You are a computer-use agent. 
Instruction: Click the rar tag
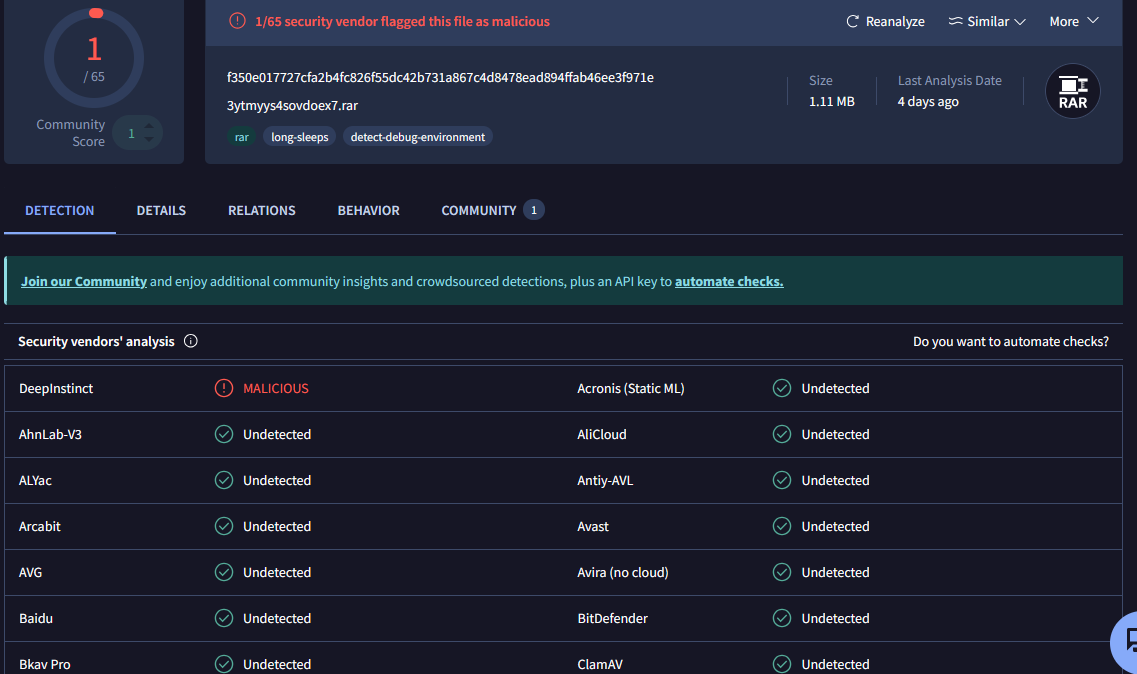pyautogui.click(x=241, y=137)
